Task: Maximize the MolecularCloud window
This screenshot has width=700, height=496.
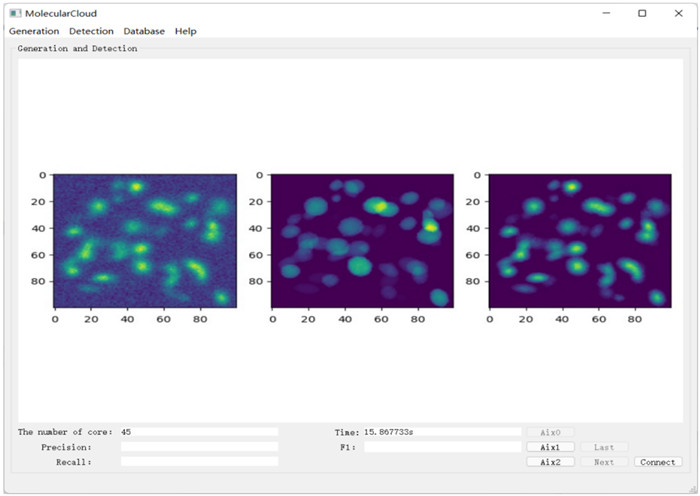Action: (642, 13)
